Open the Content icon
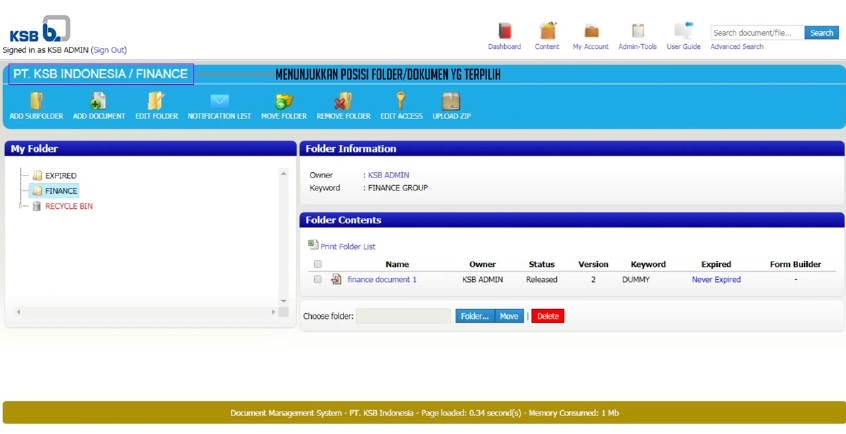846x434 pixels. coord(548,31)
